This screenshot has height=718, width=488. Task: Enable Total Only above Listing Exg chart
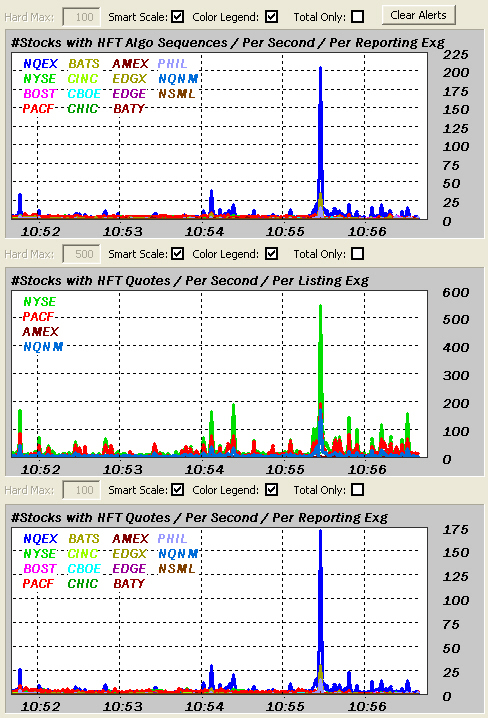(x=358, y=254)
